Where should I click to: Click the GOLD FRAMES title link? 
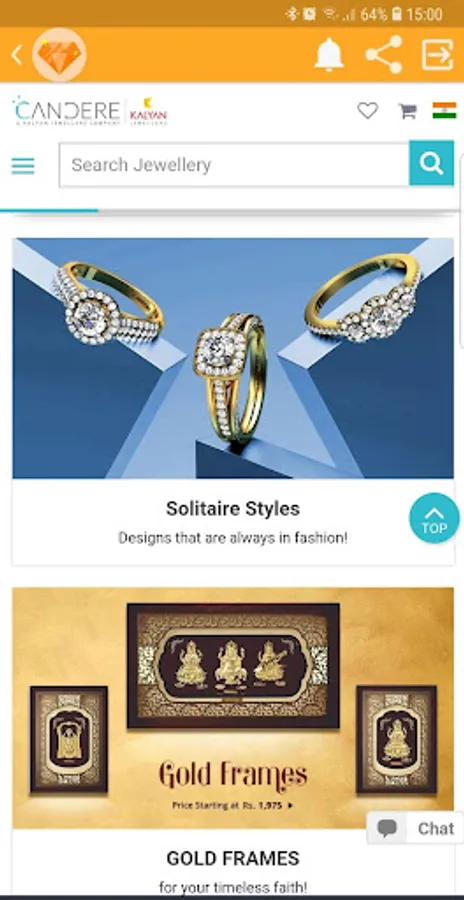(x=233, y=859)
